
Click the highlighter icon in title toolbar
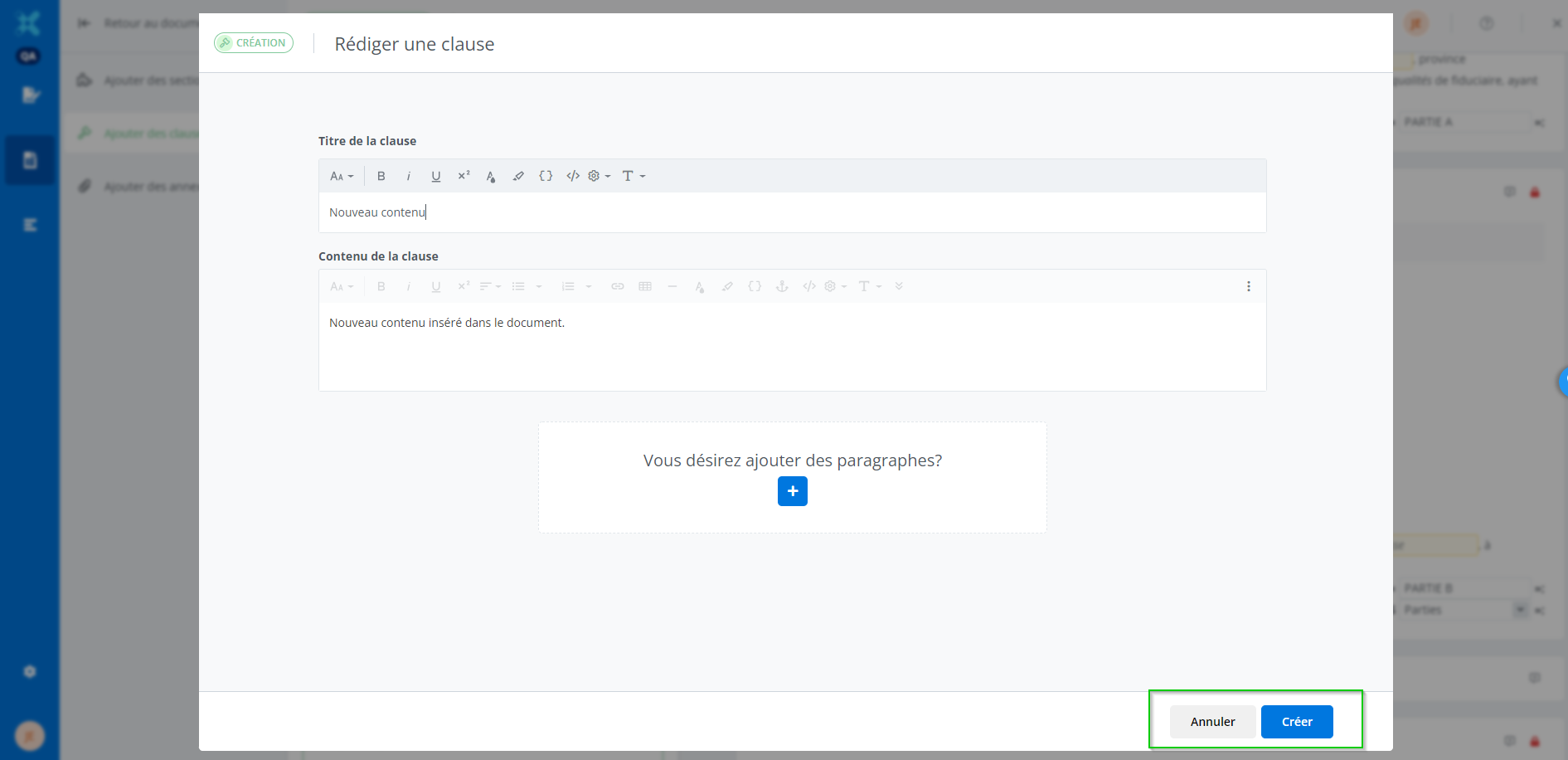click(x=518, y=176)
